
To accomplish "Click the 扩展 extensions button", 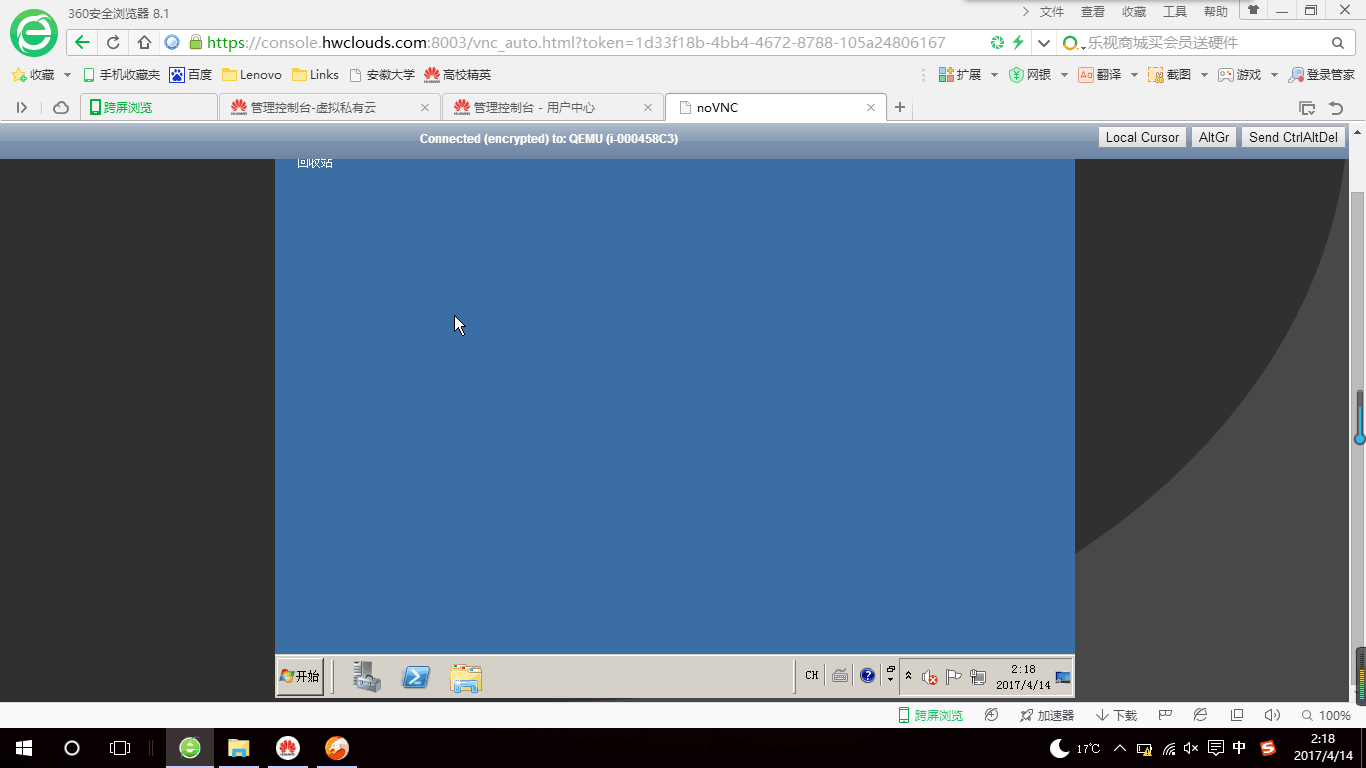I will 960,75.
